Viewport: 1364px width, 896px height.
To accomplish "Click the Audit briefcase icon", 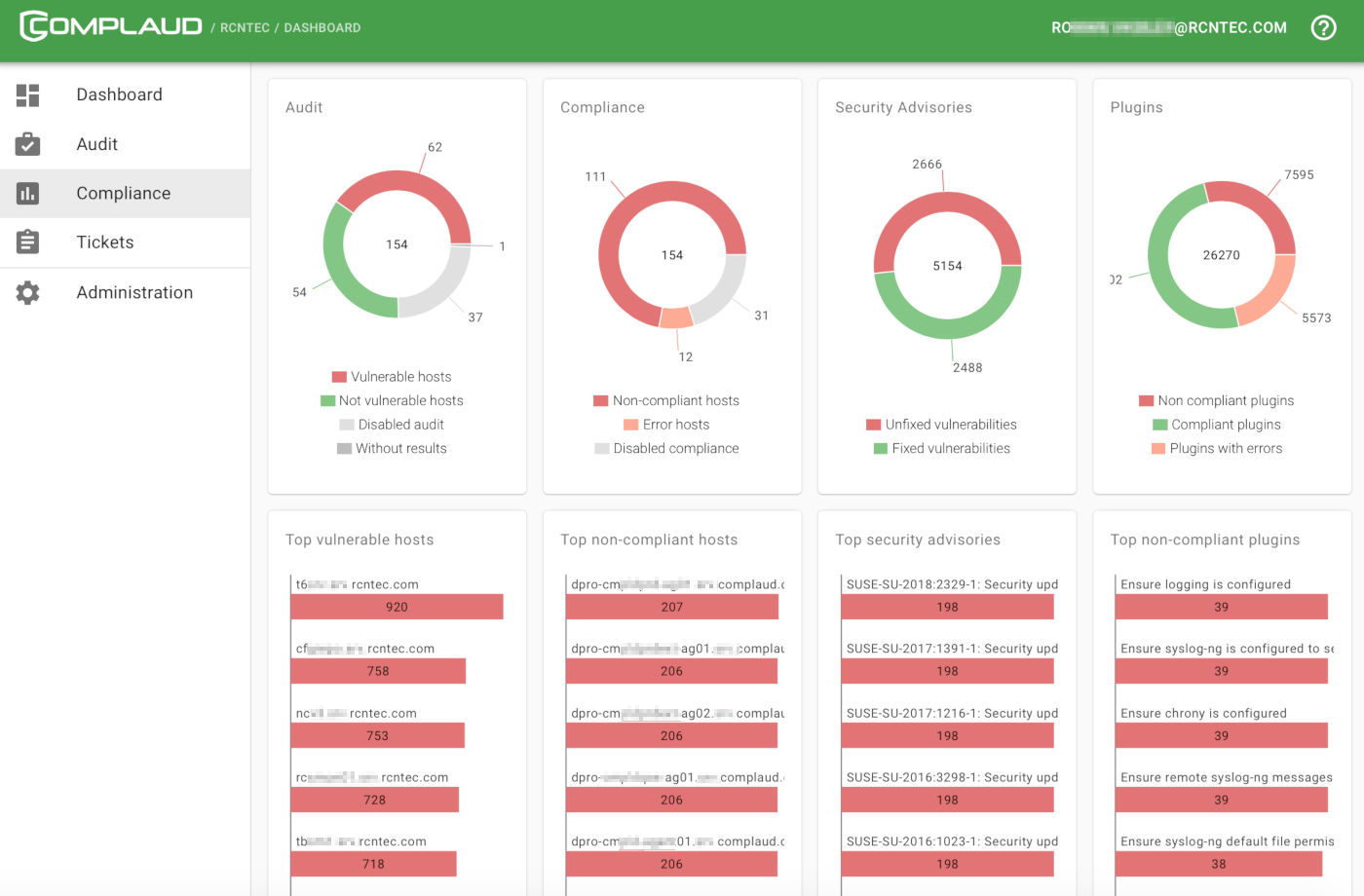I will click(x=28, y=144).
